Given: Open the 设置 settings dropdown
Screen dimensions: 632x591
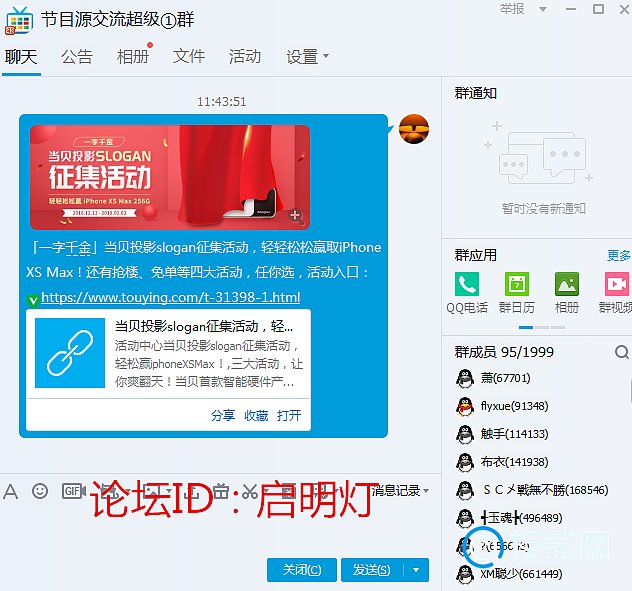Looking at the screenshot, I should pyautogui.click(x=307, y=57).
